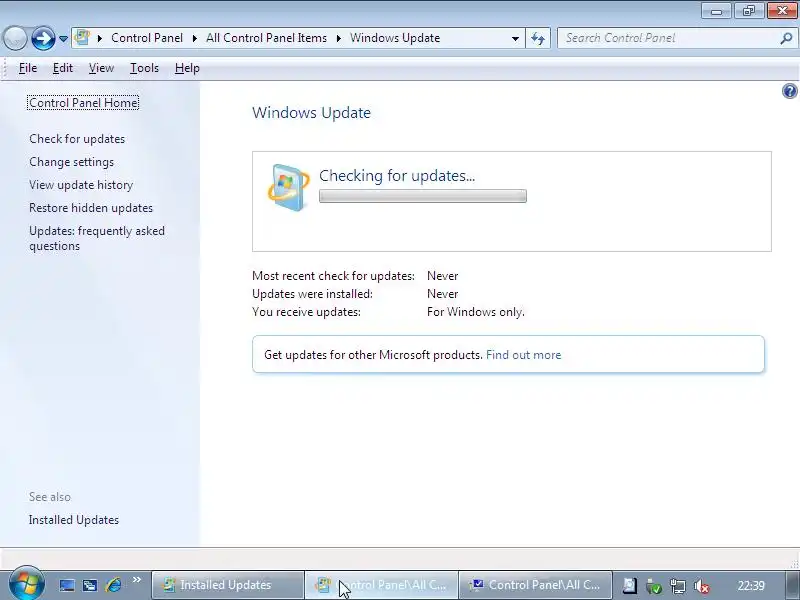Select the Control Panel breadcrumb
800x600 pixels.
point(147,38)
